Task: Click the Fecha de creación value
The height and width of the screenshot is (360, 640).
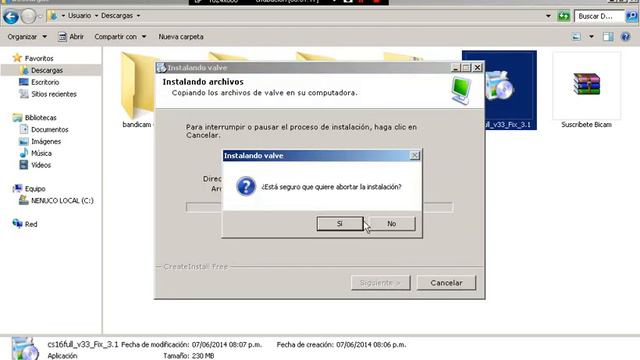Action: (x=371, y=344)
